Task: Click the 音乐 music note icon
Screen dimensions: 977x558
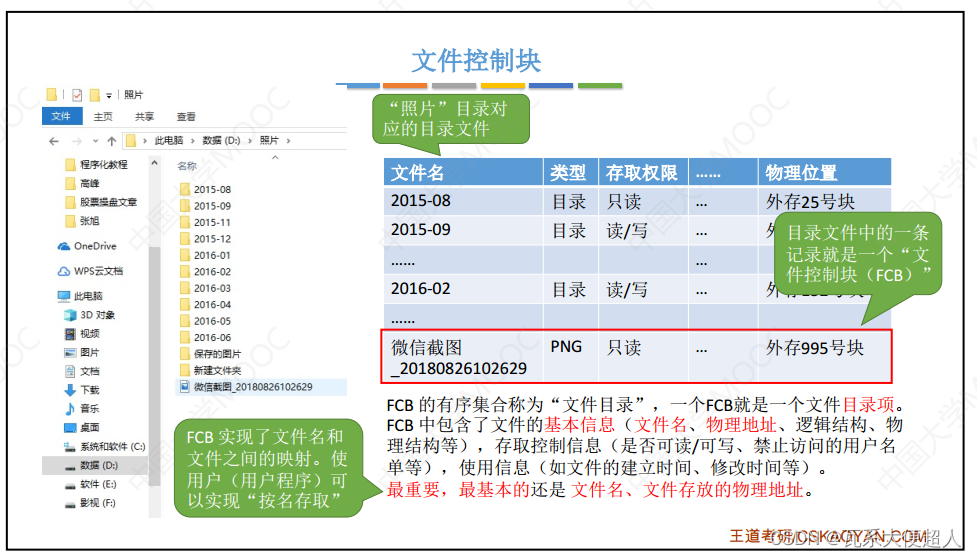Action: (70, 409)
